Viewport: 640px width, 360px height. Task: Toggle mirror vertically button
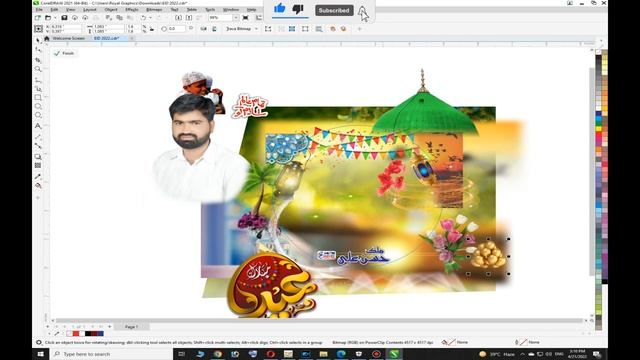point(214,29)
